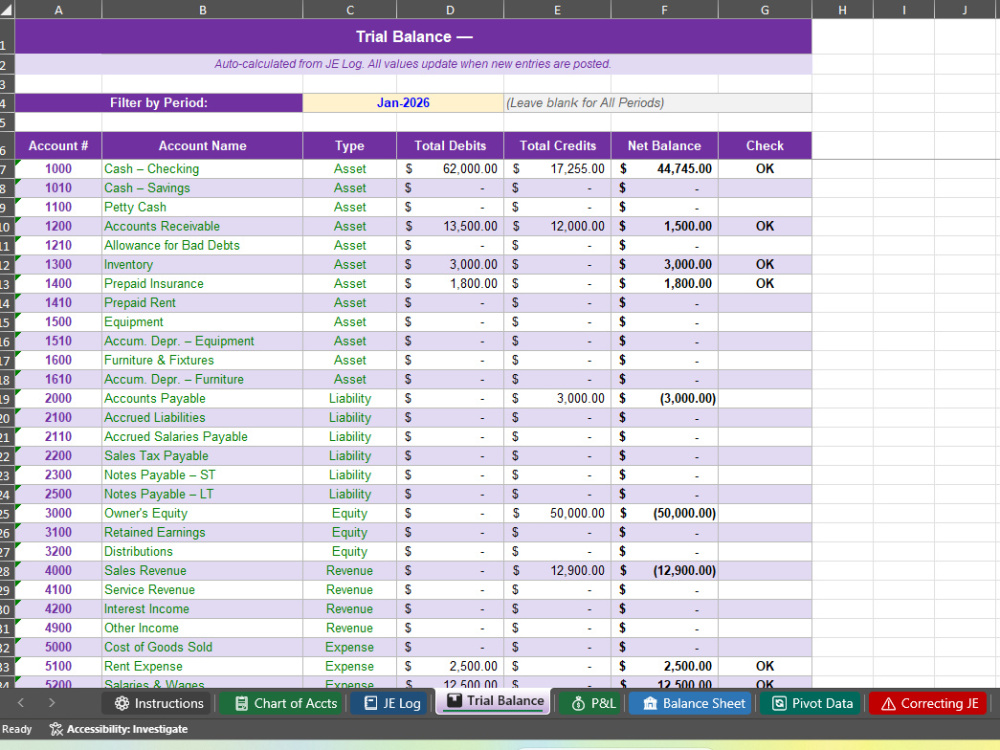
Task: Select the Prepaid Insurance cell
Action: [202, 284]
